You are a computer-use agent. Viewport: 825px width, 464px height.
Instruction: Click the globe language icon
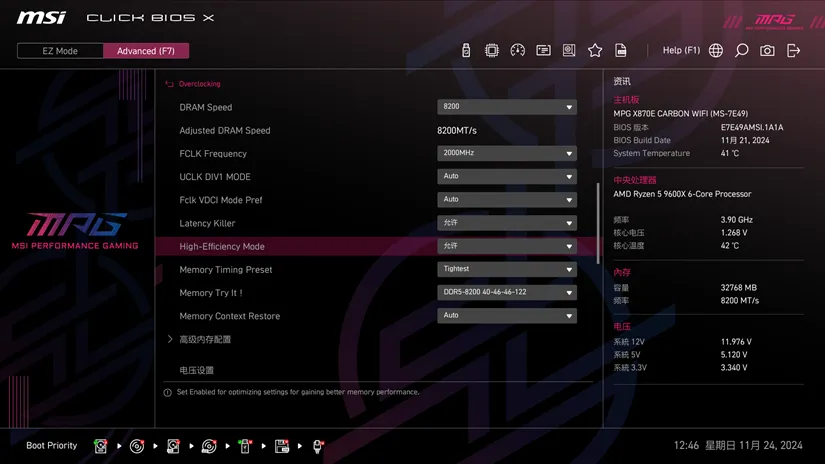pyautogui.click(x=716, y=50)
